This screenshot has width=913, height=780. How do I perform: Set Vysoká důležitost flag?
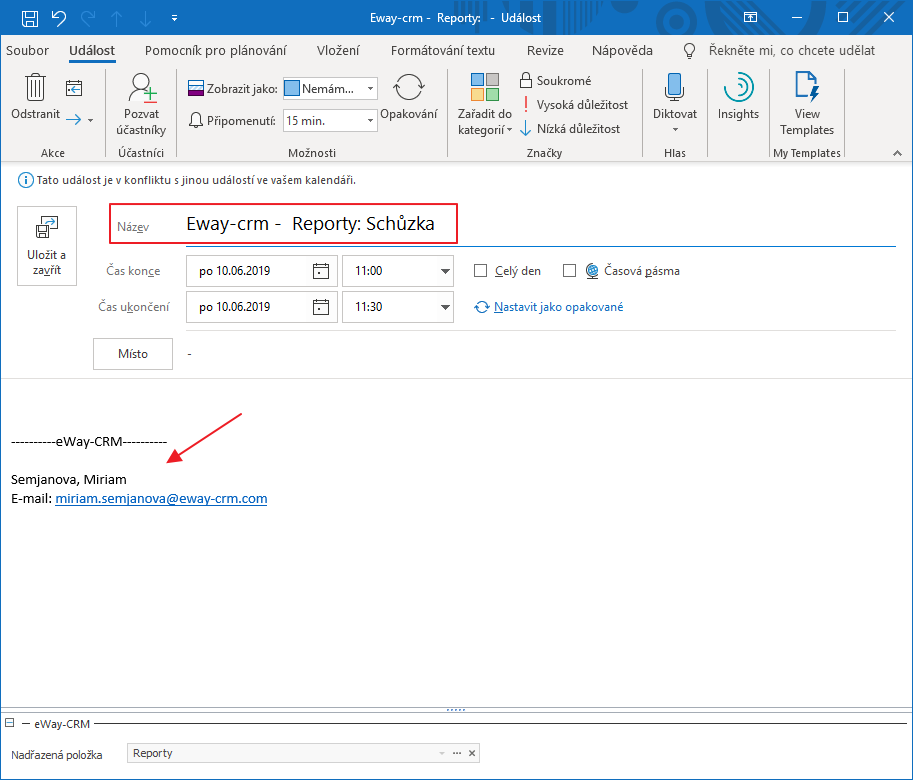(574, 105)
